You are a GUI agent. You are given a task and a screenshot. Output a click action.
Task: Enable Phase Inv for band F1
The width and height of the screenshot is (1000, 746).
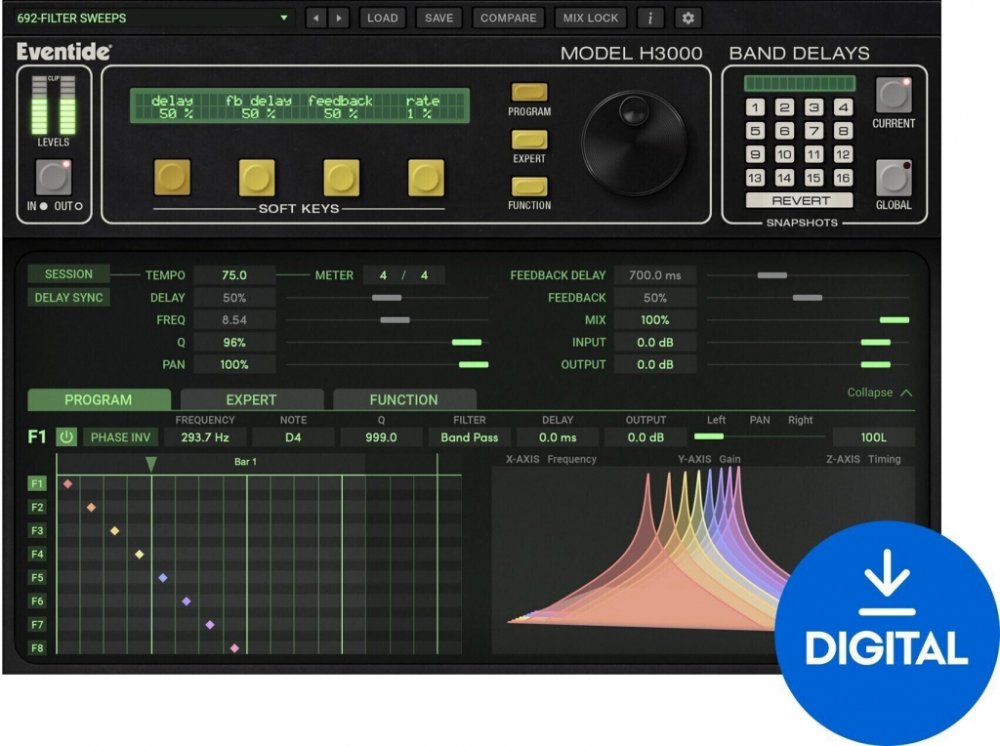pyautogui.click(x=120, y=437)
